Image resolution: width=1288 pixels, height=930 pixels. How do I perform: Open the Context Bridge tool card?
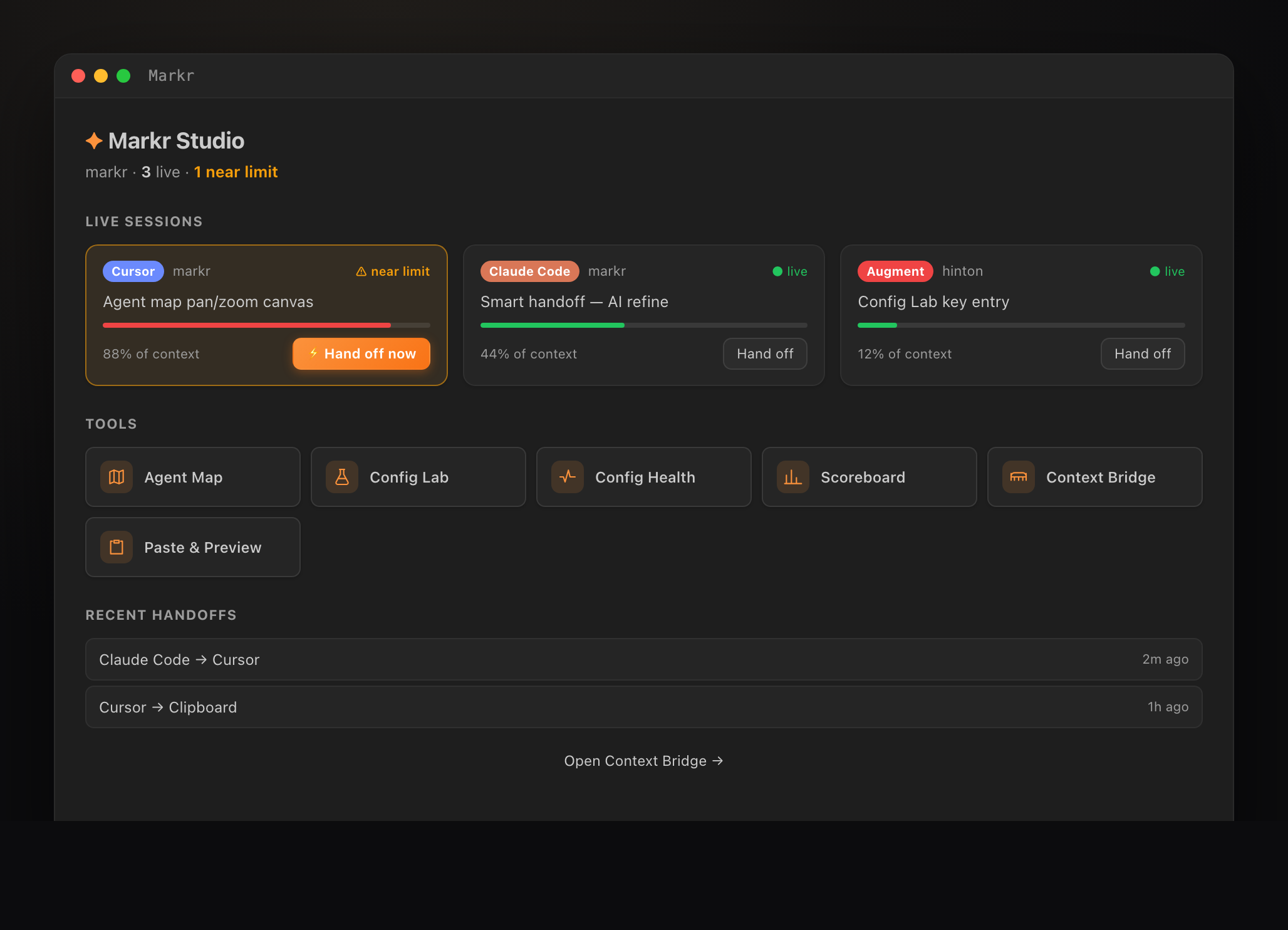1095,477
